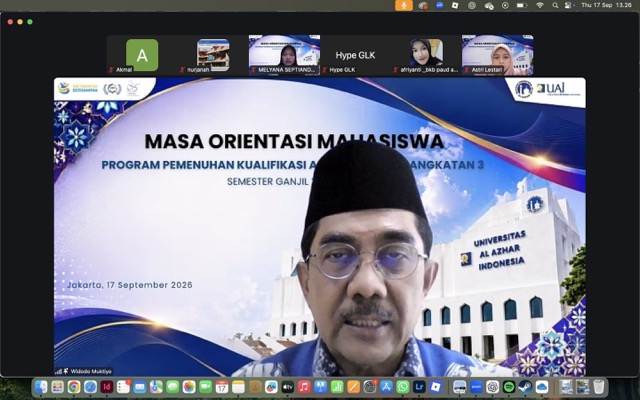Click the orange microphone indicator in menu bar
This screenshot has height=400, width=640.
click(x=404, y=5)
